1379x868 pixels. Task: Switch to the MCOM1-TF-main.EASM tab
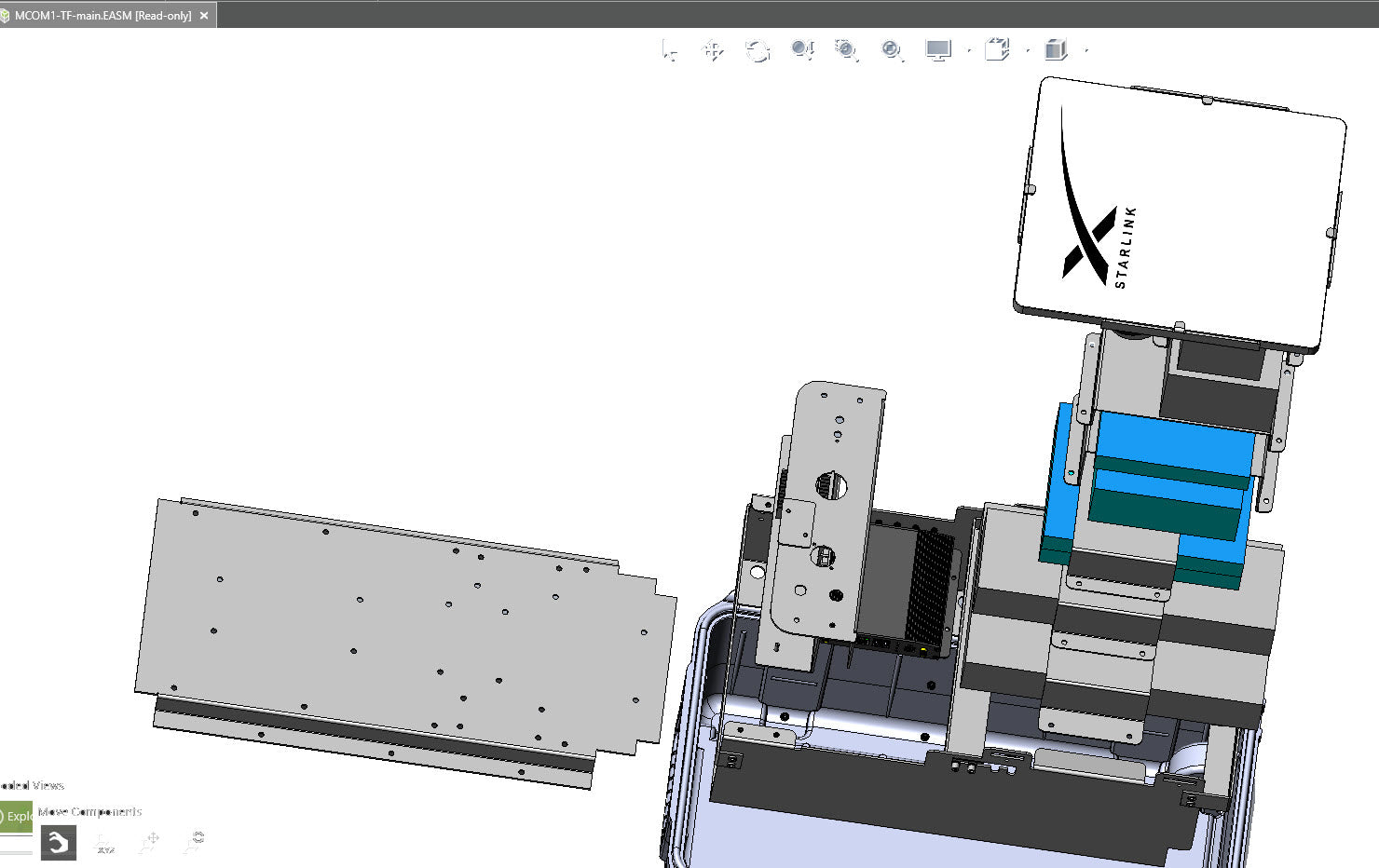click(102, 16)
